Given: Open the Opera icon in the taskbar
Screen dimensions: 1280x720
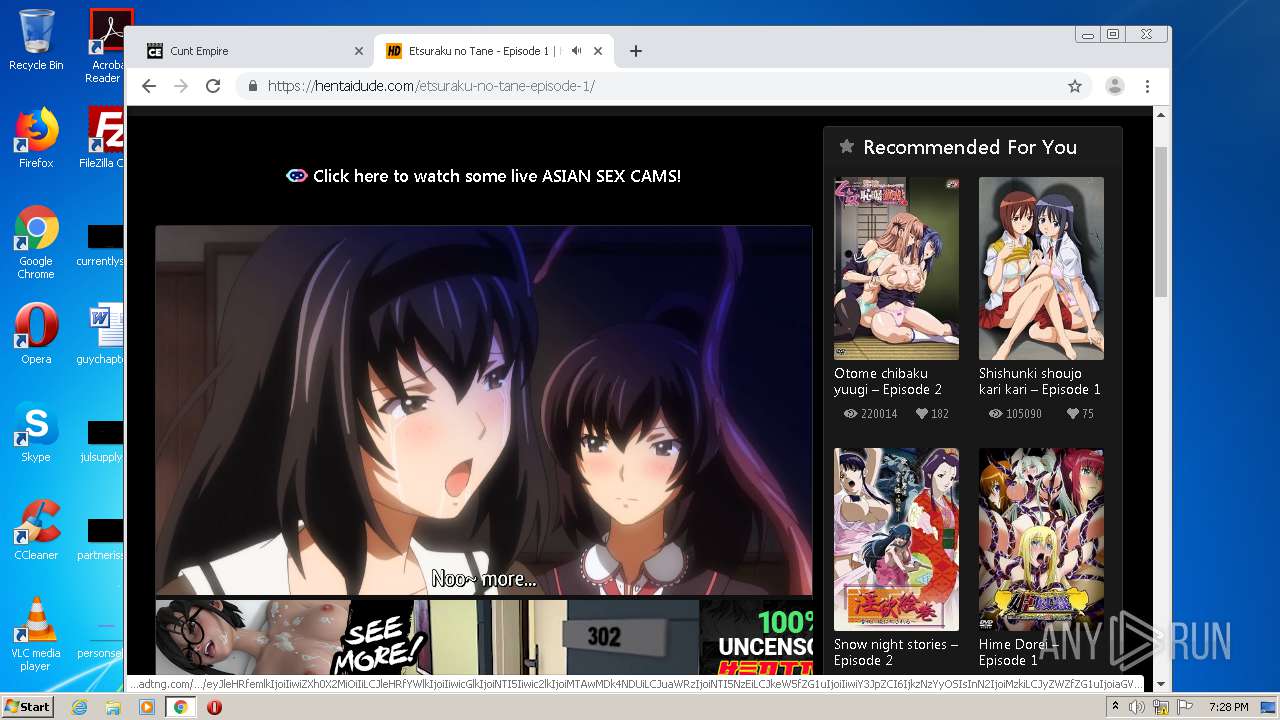Looking at the screenshot, I should pos(214,707).
